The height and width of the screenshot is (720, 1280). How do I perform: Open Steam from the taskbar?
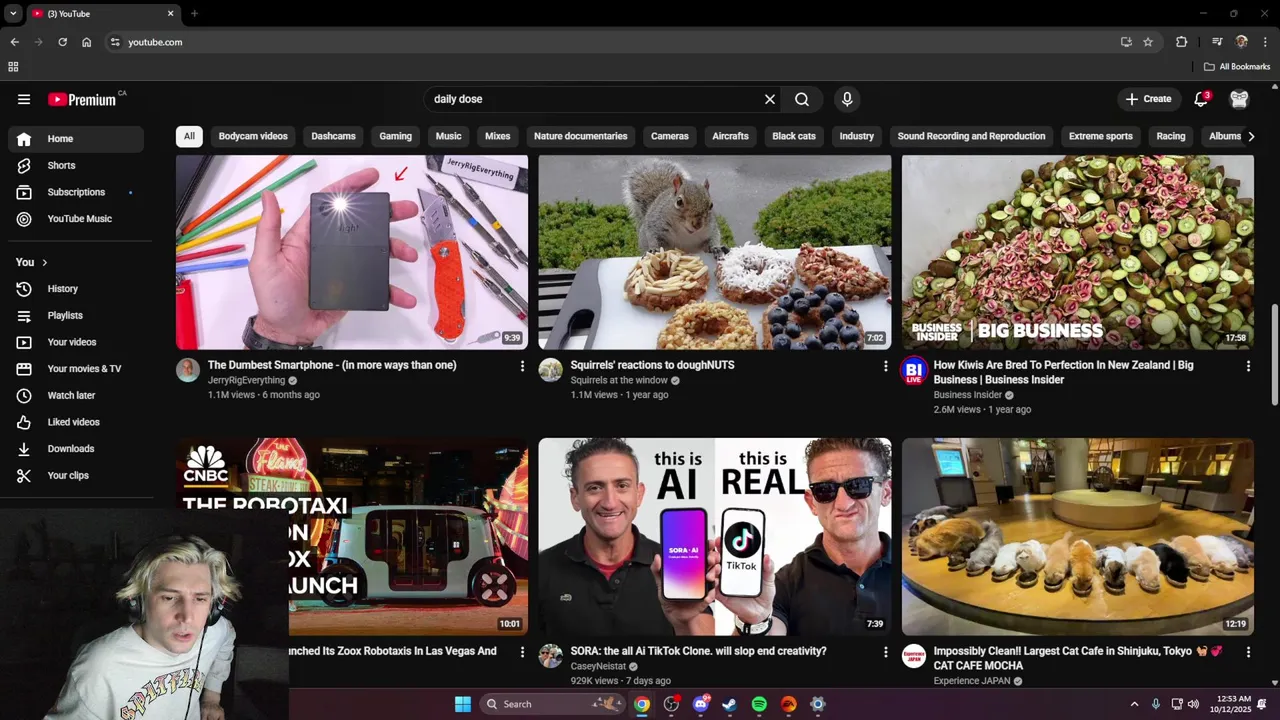(730, 704)
